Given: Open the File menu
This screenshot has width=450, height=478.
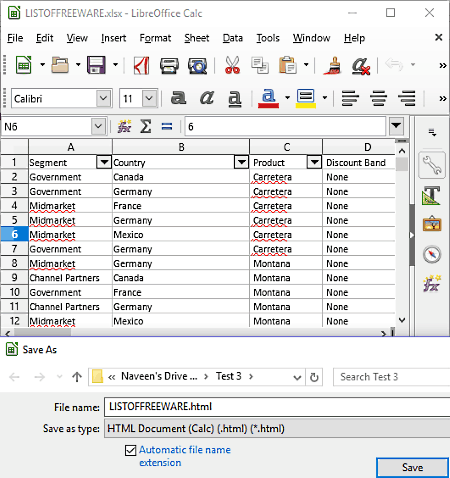Looking at the screenshot, I should pos(15,38).
